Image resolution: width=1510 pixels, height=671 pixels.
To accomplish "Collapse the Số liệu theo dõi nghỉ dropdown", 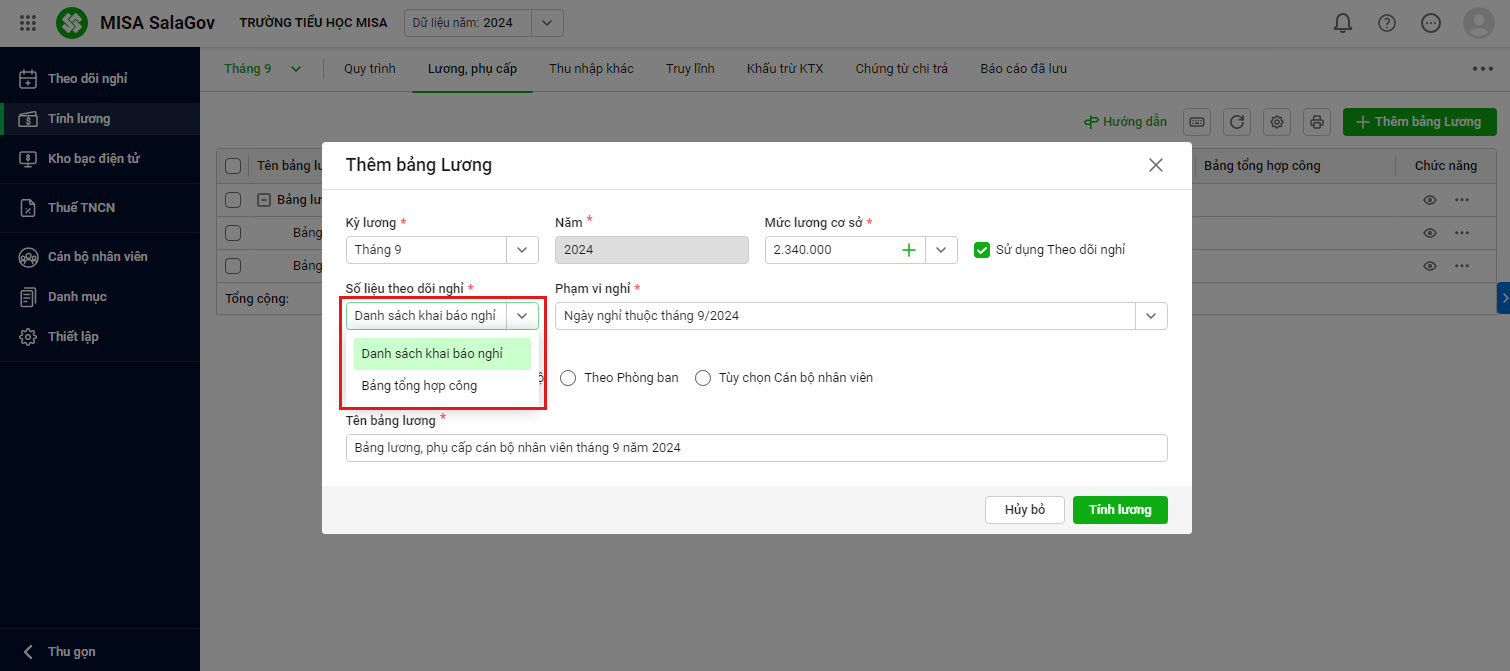I will (x=522, y=316).
